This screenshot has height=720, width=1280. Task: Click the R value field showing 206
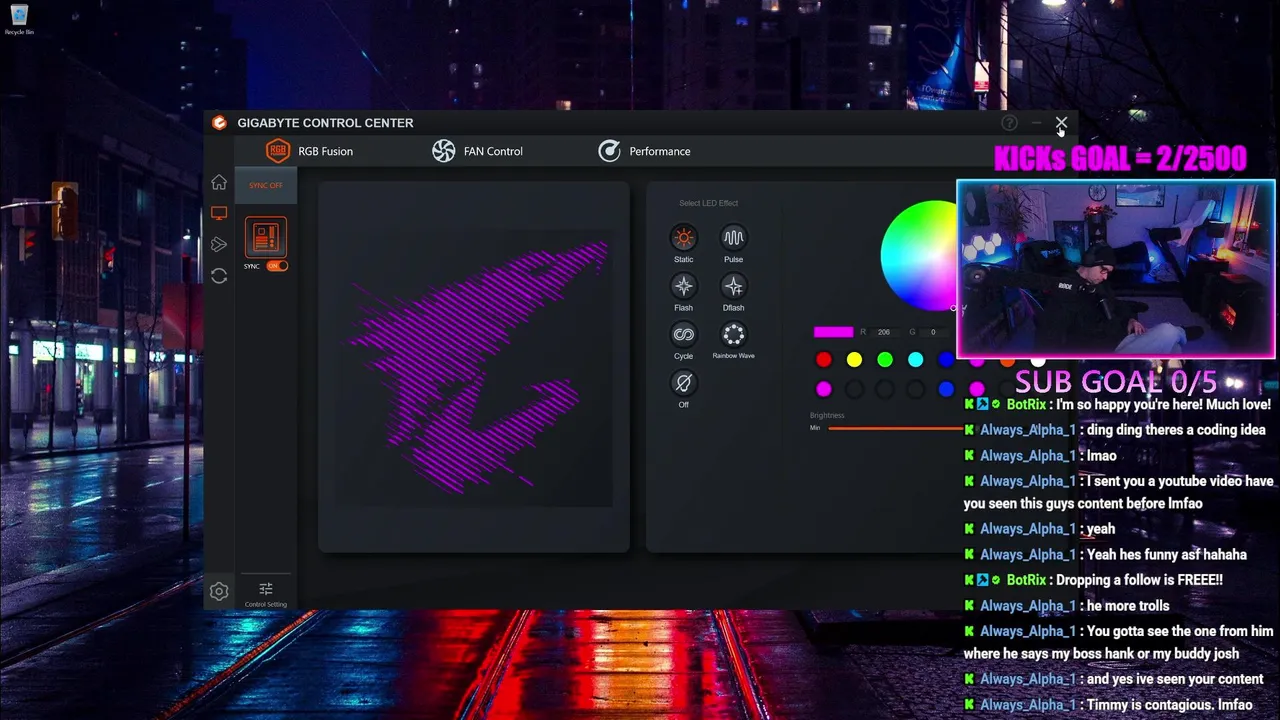pos(883,332)
